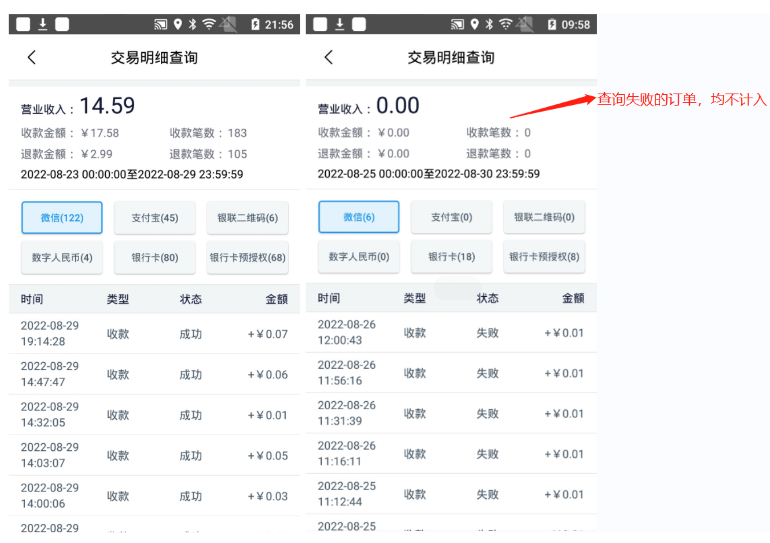Viewport: 770px width, 543px height.
Task: Tap the revenue total 14.59
Action: (x=107, y=106)
